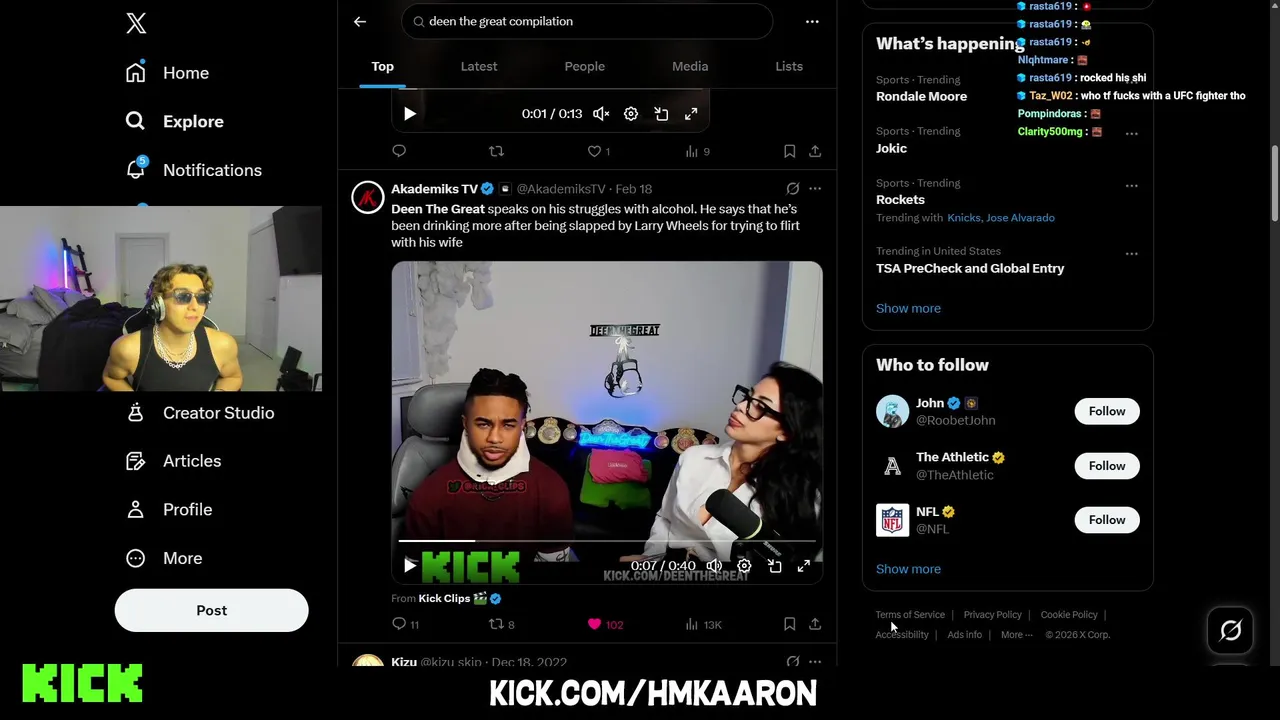Play the Deen The Great video
The image size is (1280, 720).
(x=409, y=566)
